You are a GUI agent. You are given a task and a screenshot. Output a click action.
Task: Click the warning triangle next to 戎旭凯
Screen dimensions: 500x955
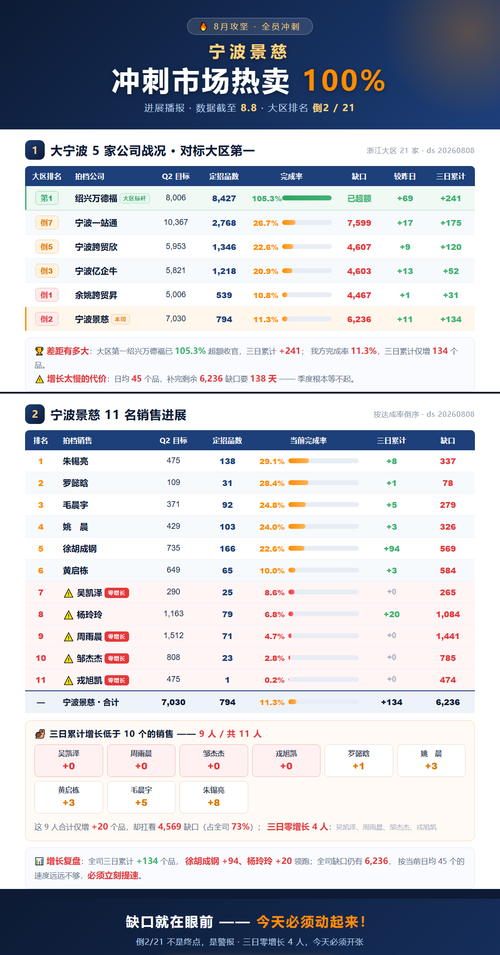pyautogui.click(x=68, y=680)
